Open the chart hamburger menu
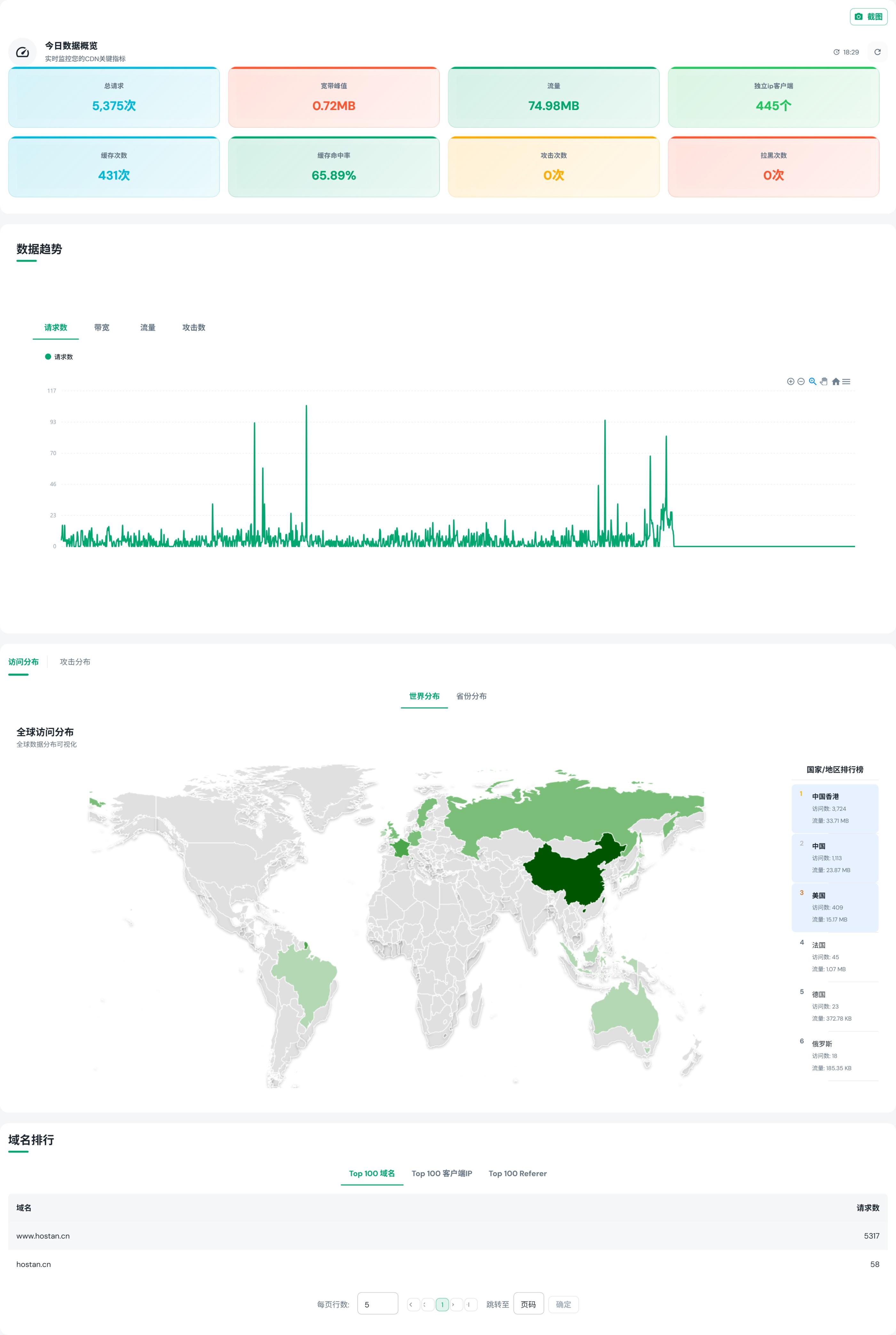This screenshot has height=1335, width=896. [846, 382]
